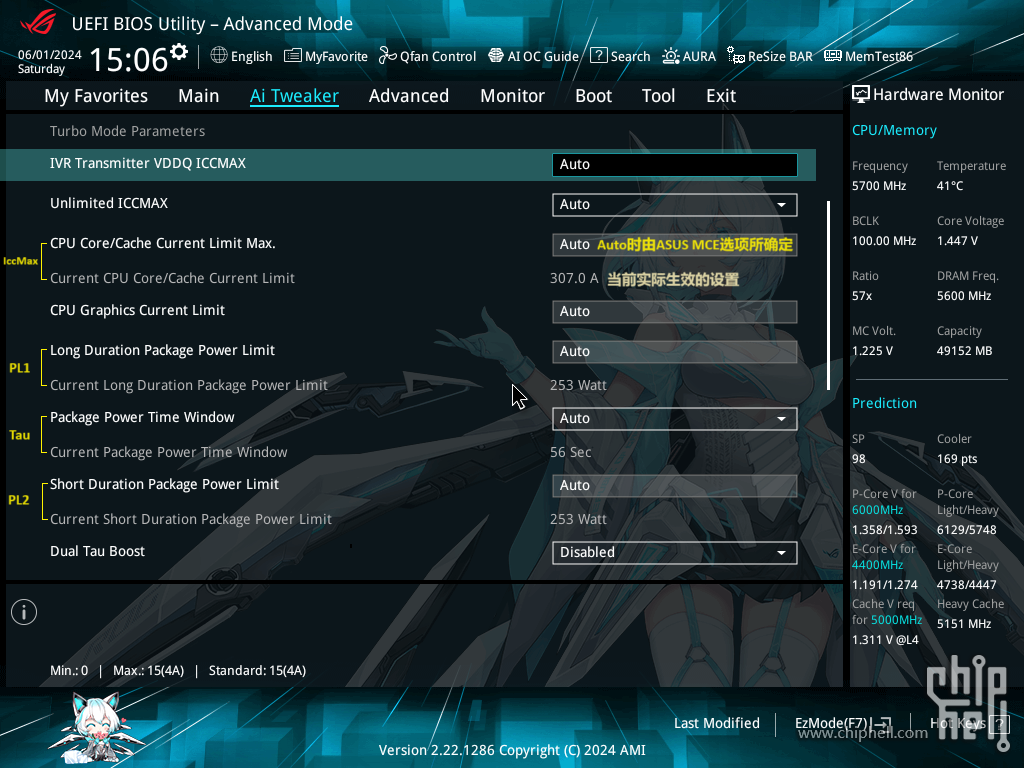Screen dimensions: 1024x768
Task: Click the 6000MHz P-Core frequency
Action: click(x=877, y=510)
